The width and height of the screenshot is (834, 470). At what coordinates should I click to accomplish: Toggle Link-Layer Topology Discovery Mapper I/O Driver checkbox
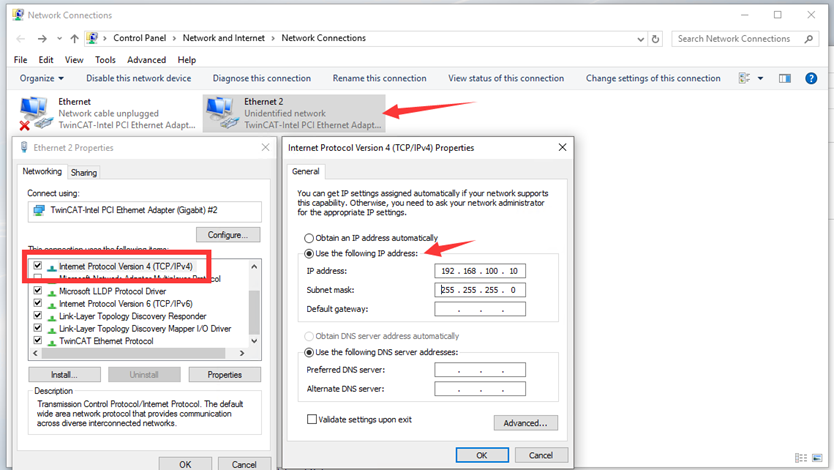point(38,328)
